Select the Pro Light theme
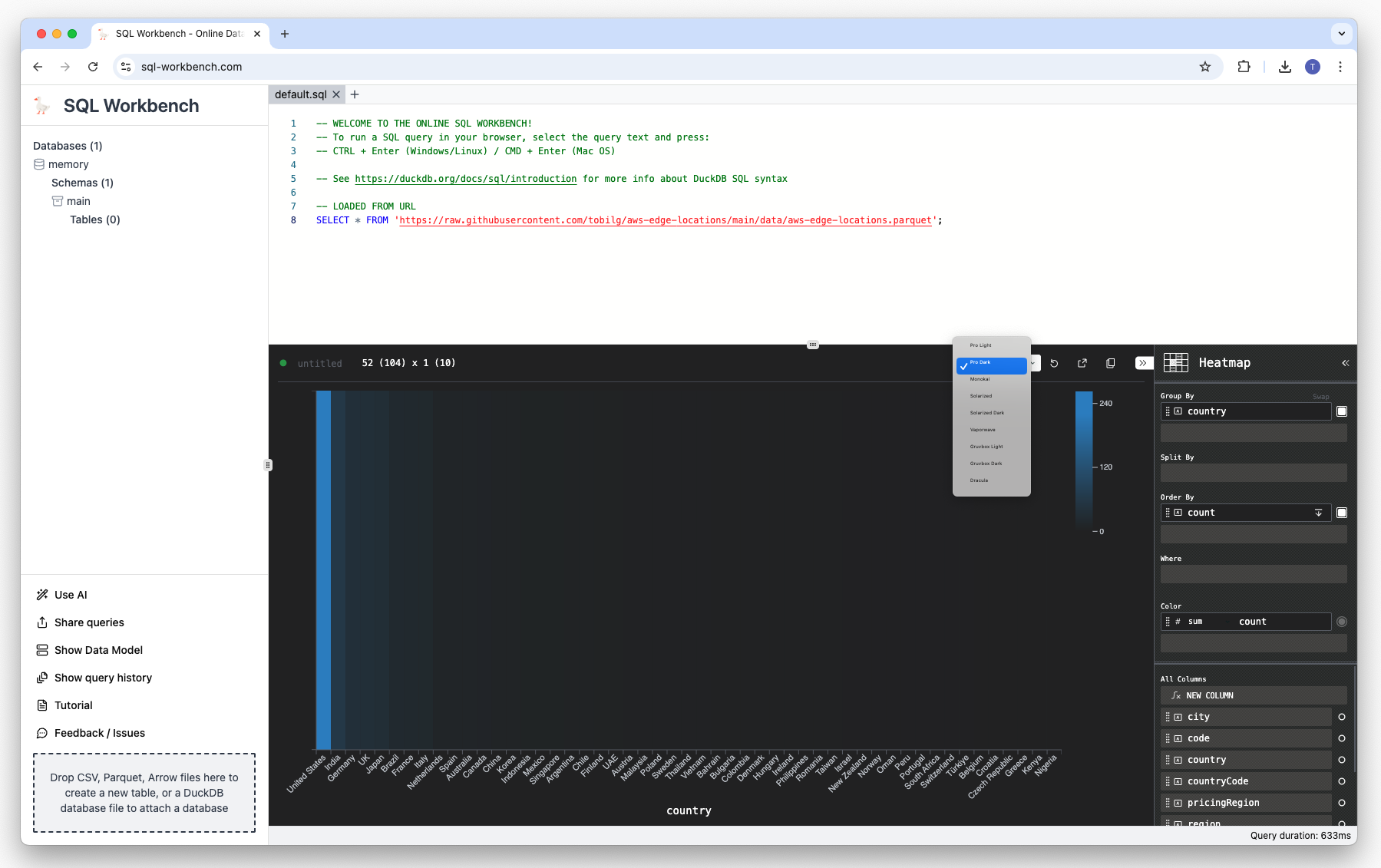 pyautogui.click(x=992, y=345)
